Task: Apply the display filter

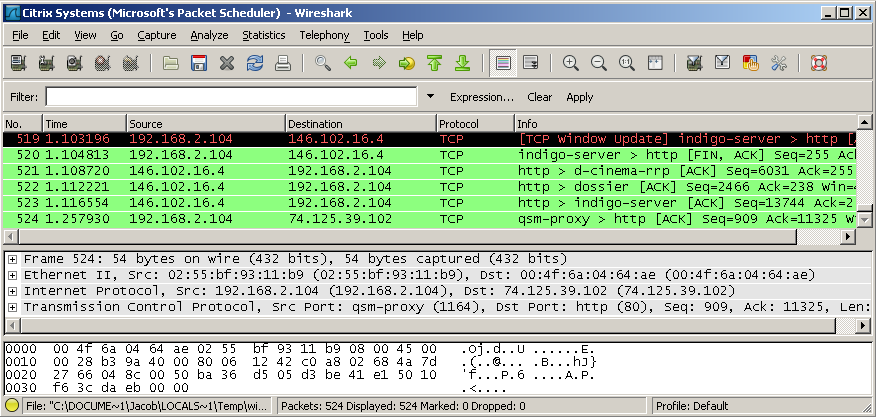Action: click(x=579, y=97)
